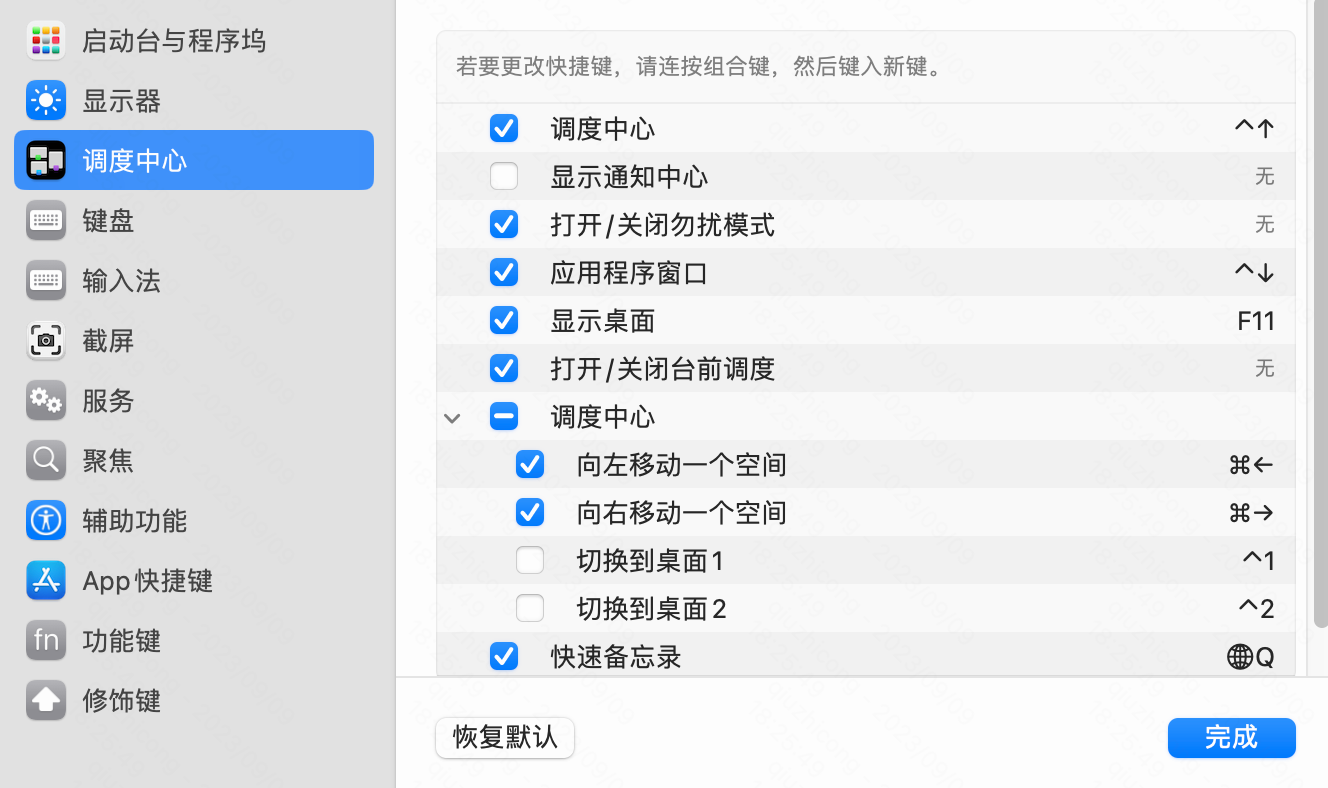Select 启动台与程序坞 in sidebar
Screen dimensions: 1328x788
194,40
